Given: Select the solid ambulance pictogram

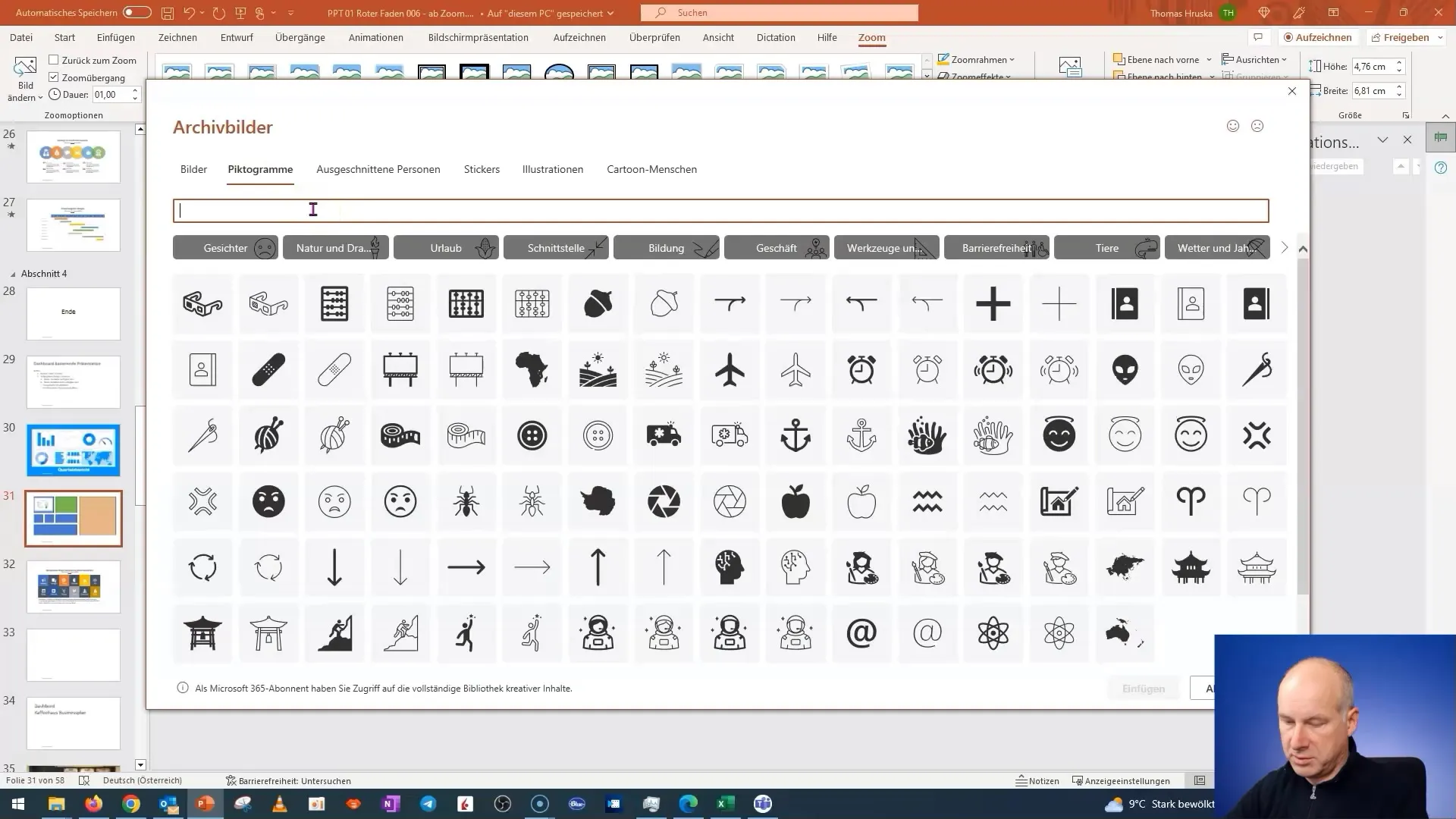Looking at the screenshot, I should [x=664, y=436].
